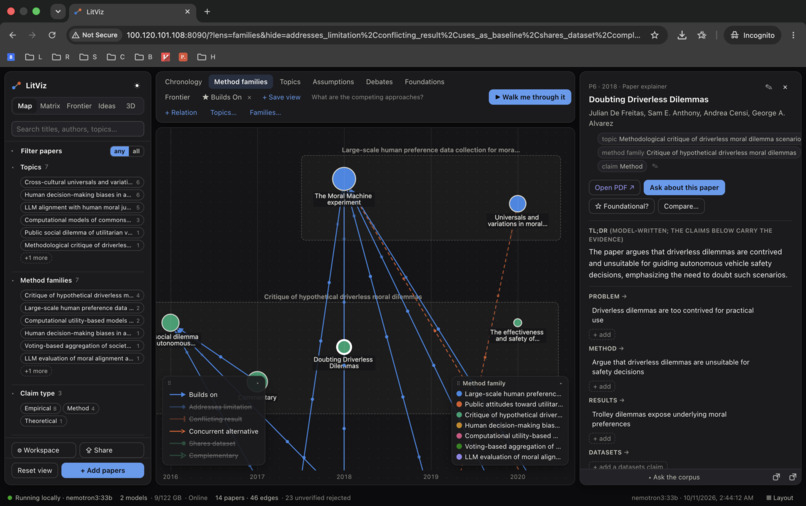Go back in browser history
The image size is (806, 506).
point(13,35)
